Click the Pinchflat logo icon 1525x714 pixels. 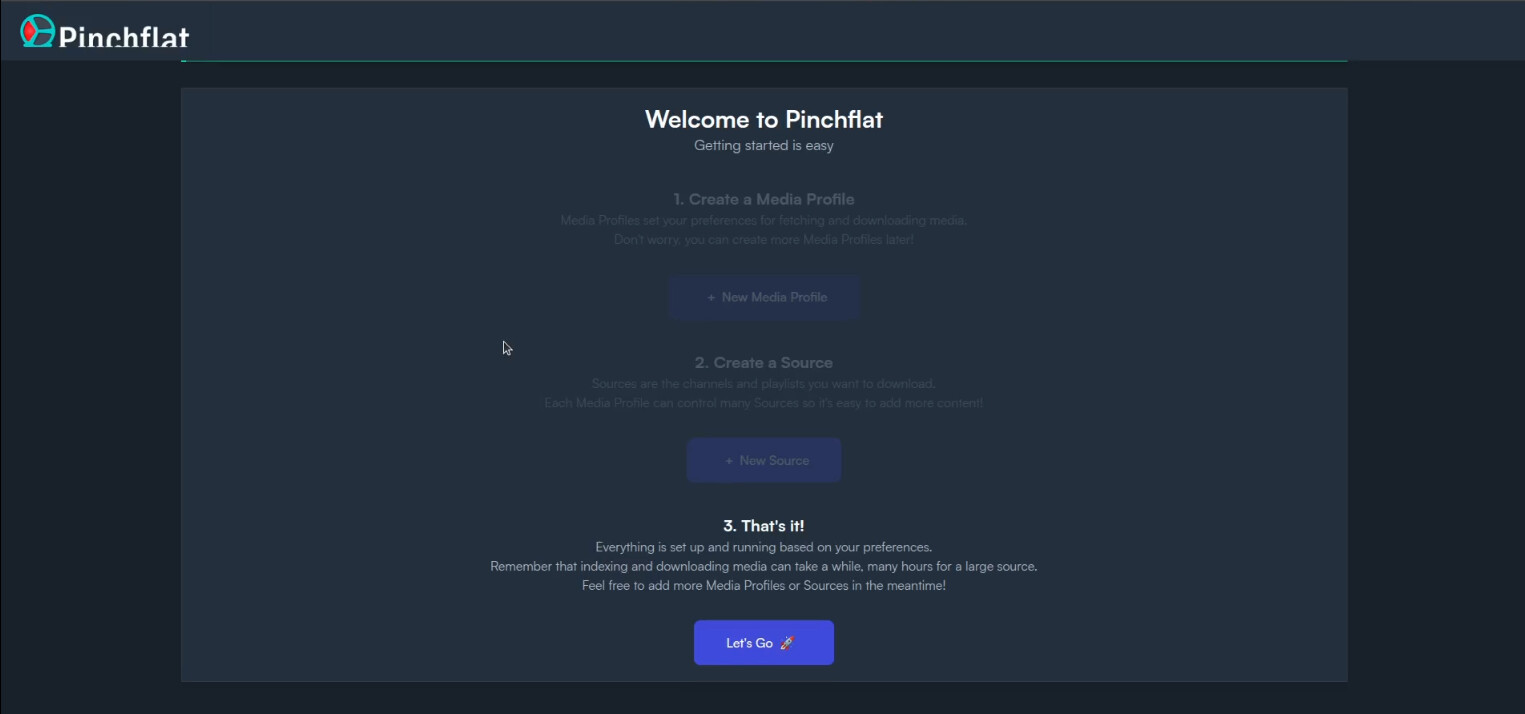37,31
